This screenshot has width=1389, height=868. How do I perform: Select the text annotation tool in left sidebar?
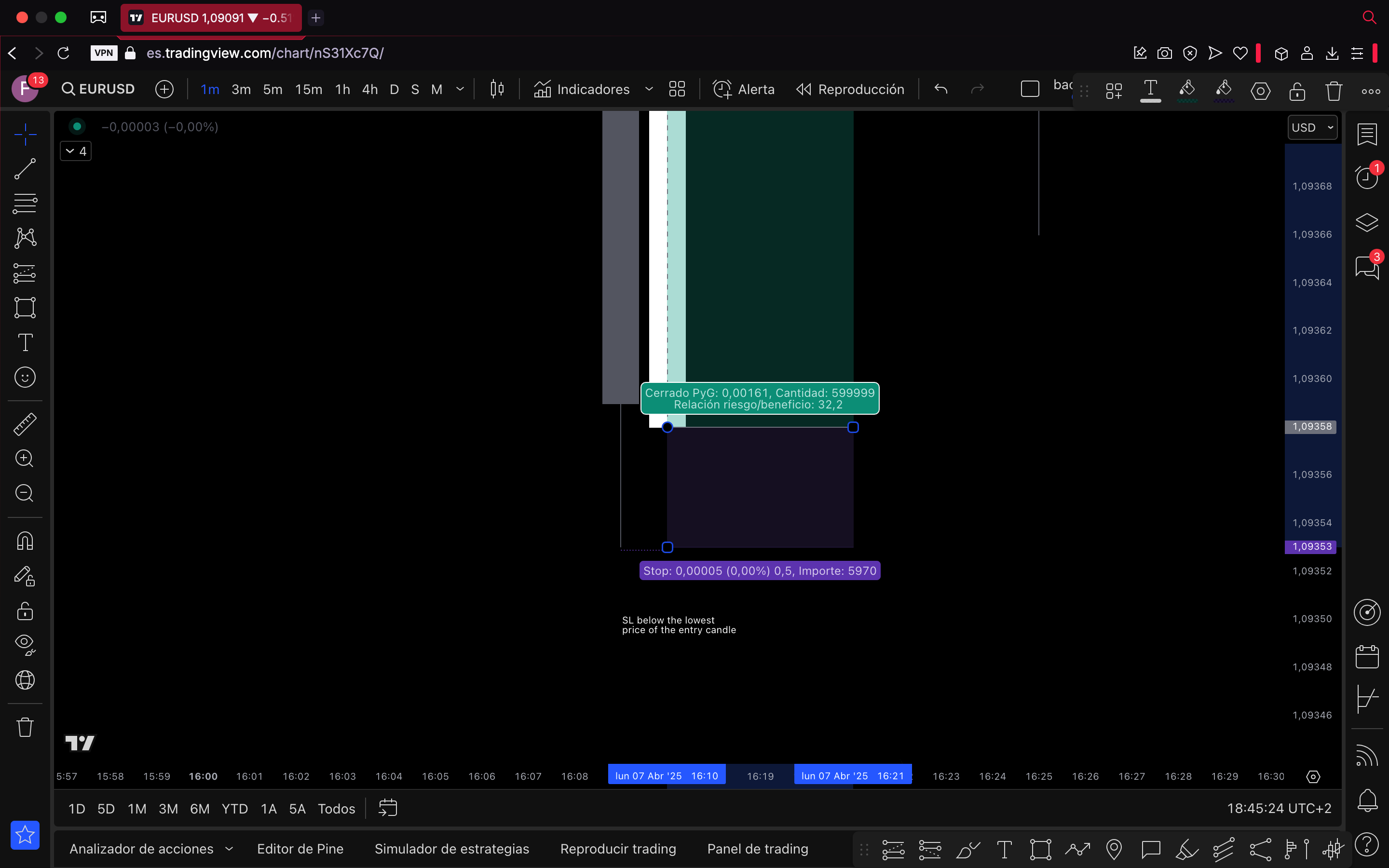tap(25, 343)
